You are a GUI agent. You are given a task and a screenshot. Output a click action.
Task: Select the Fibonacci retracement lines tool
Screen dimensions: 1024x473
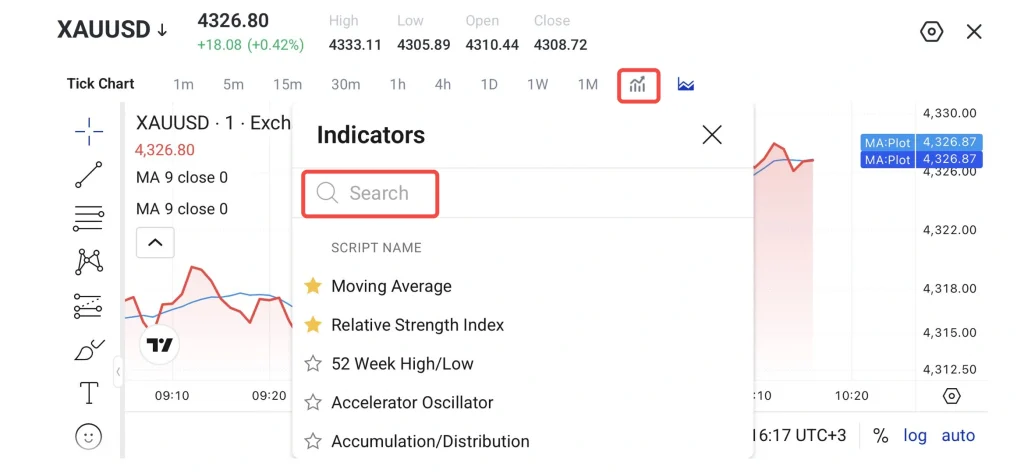click(89, 218)
